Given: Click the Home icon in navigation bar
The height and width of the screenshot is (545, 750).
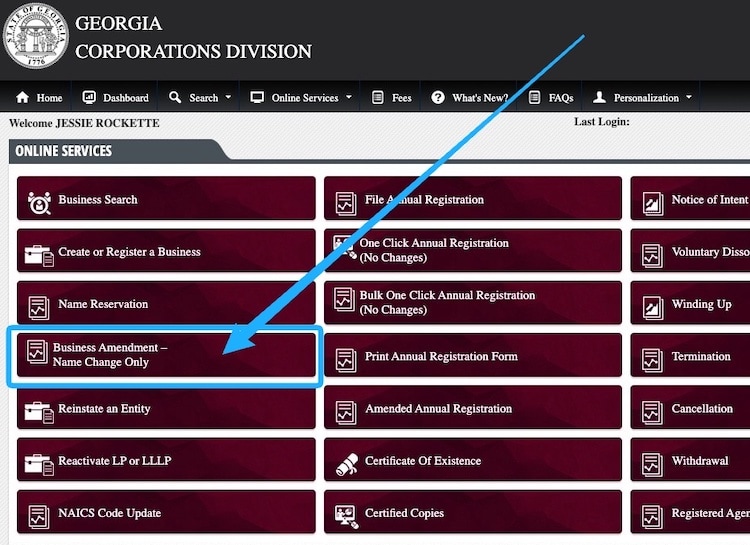Looking at the screenshot, I should click(22, 98).
